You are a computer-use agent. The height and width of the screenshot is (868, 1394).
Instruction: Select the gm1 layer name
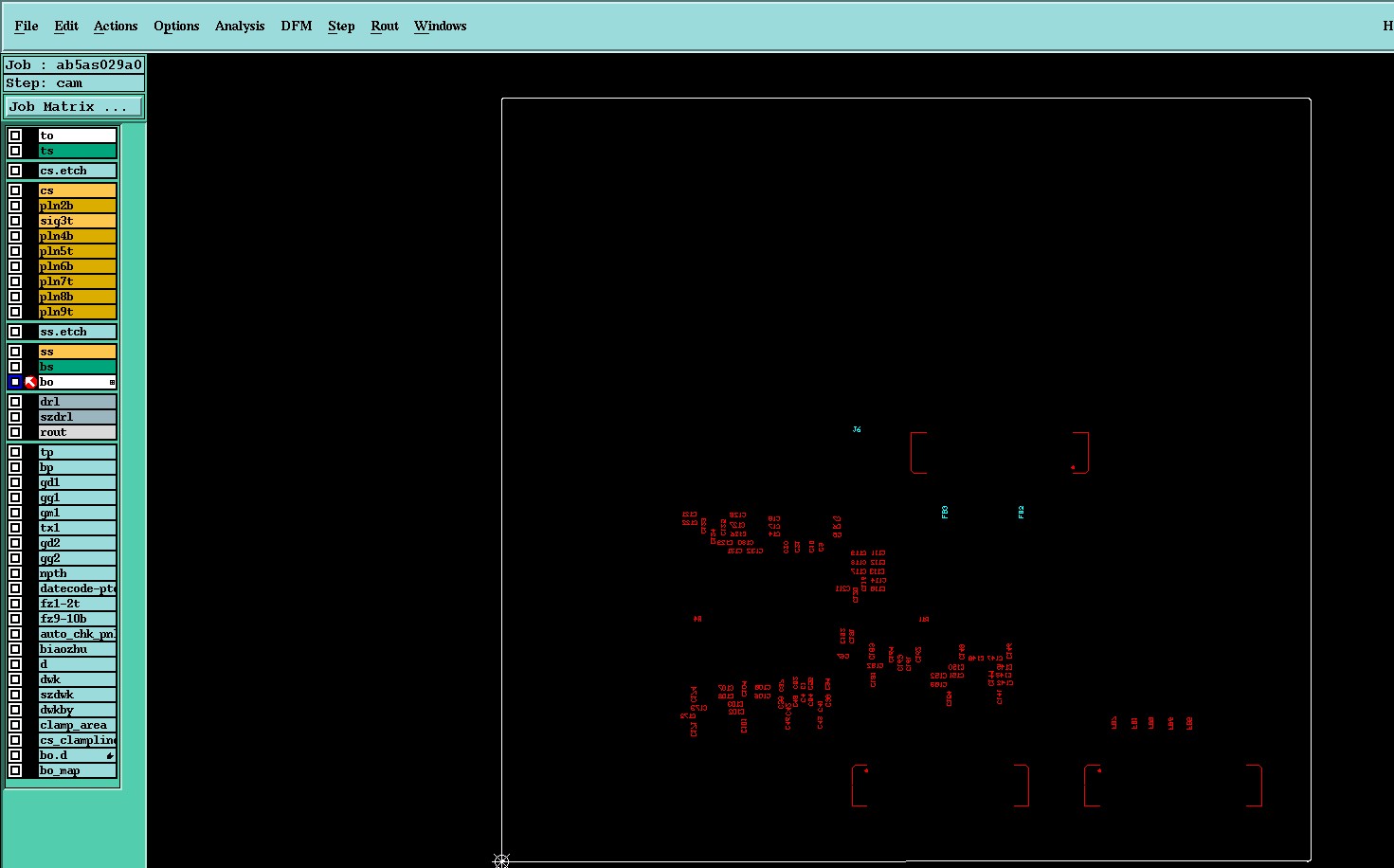[78, 513]
